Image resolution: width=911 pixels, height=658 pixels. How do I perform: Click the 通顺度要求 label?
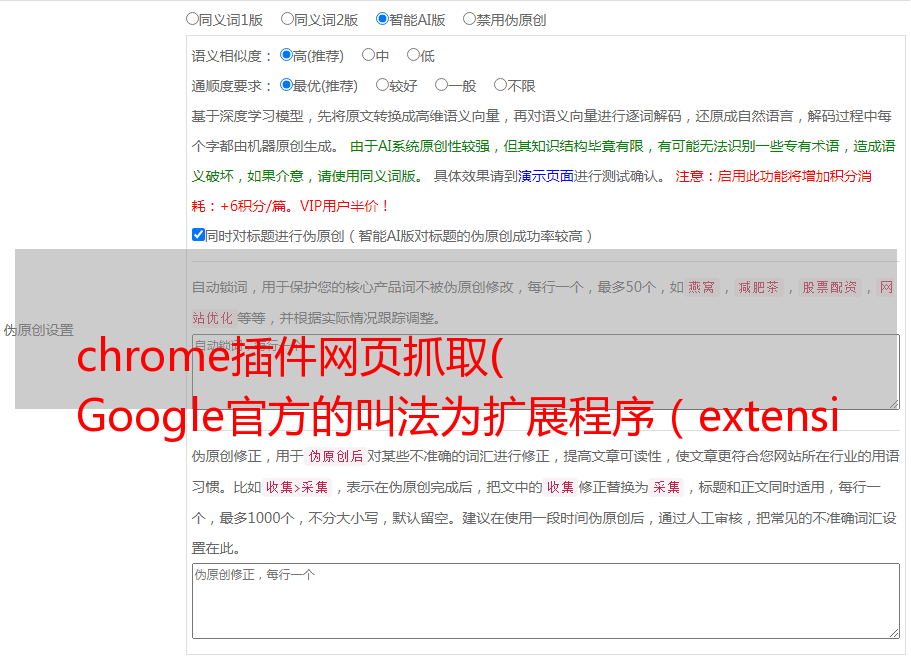[x=232, y=86]
